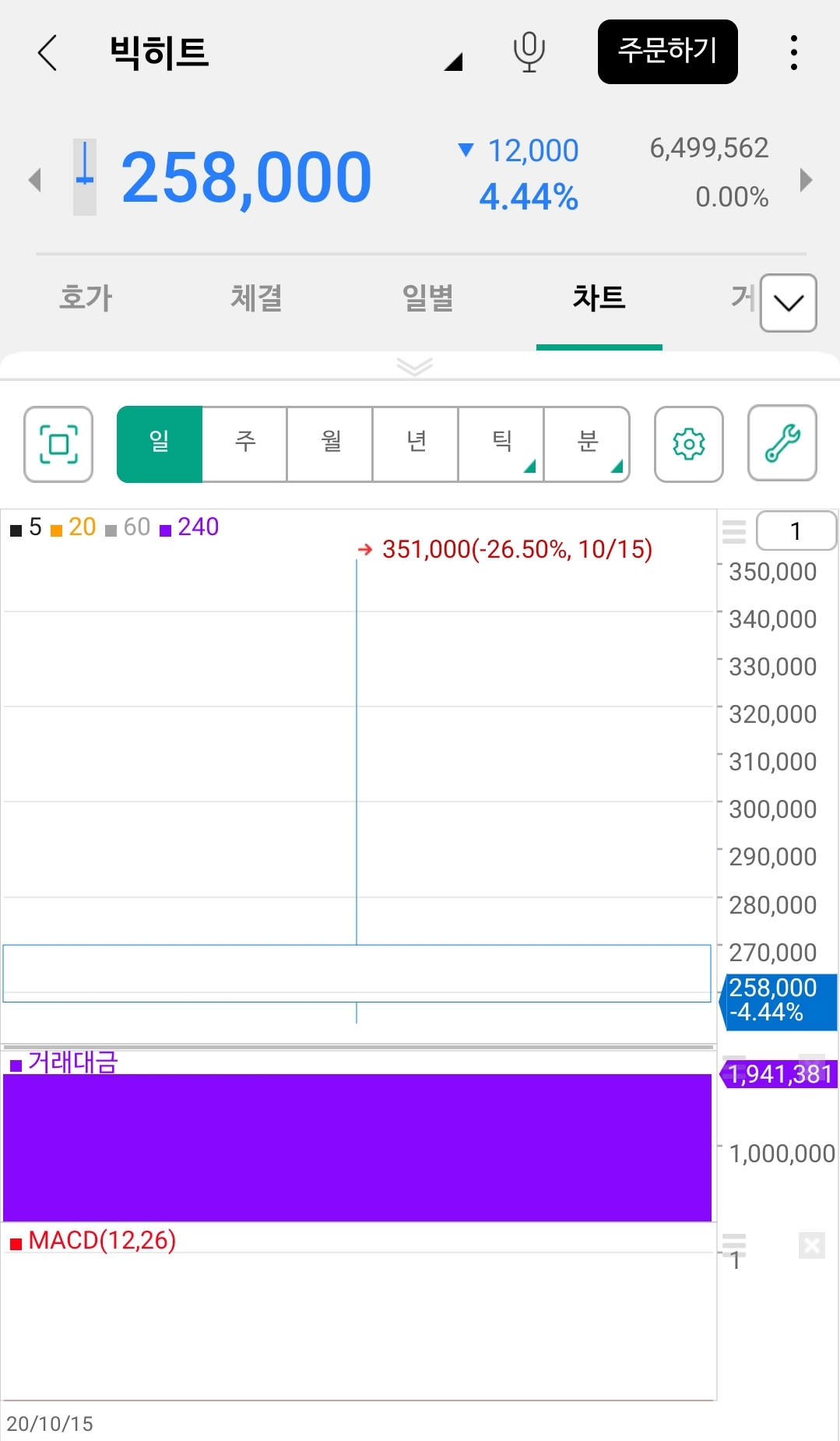Tap the candle count field showing 1
840x1441 pixels.
pos(796,531)
